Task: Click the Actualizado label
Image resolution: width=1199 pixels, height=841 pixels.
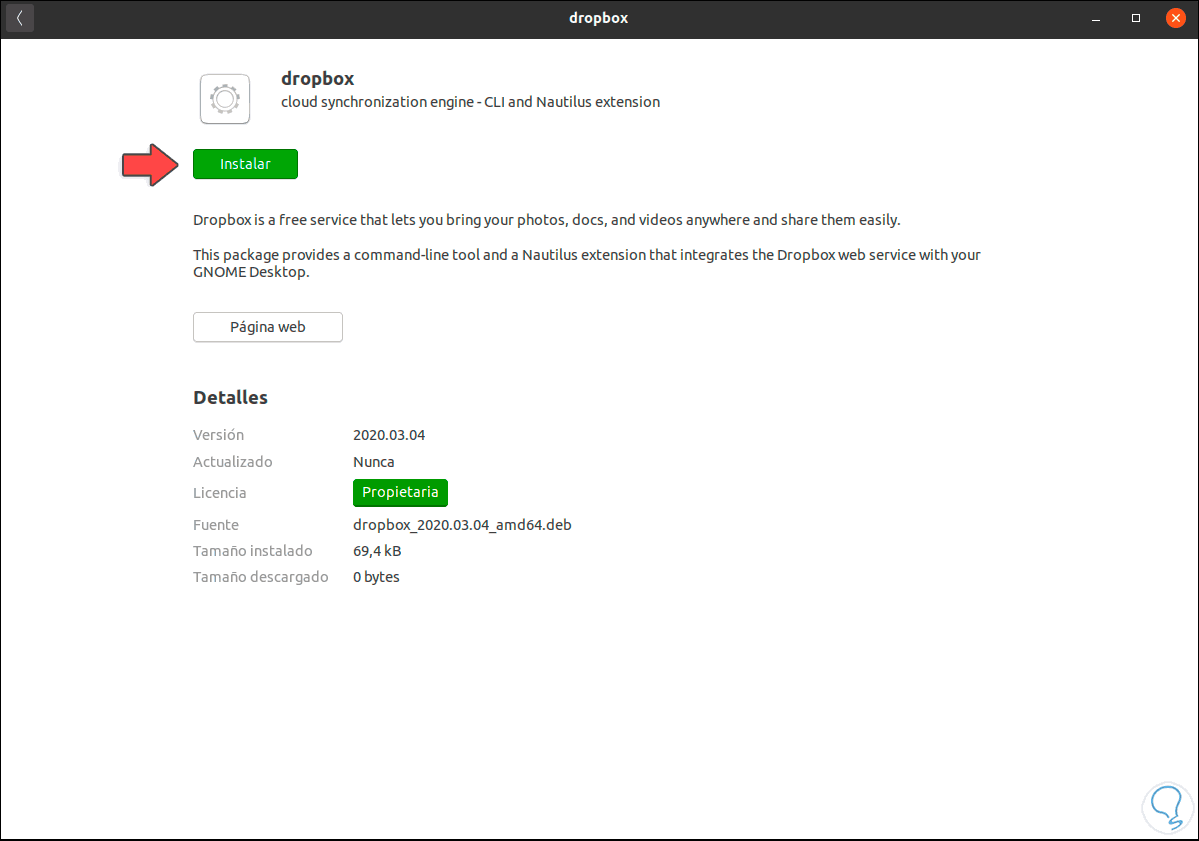Action: (x=232, y=462)
